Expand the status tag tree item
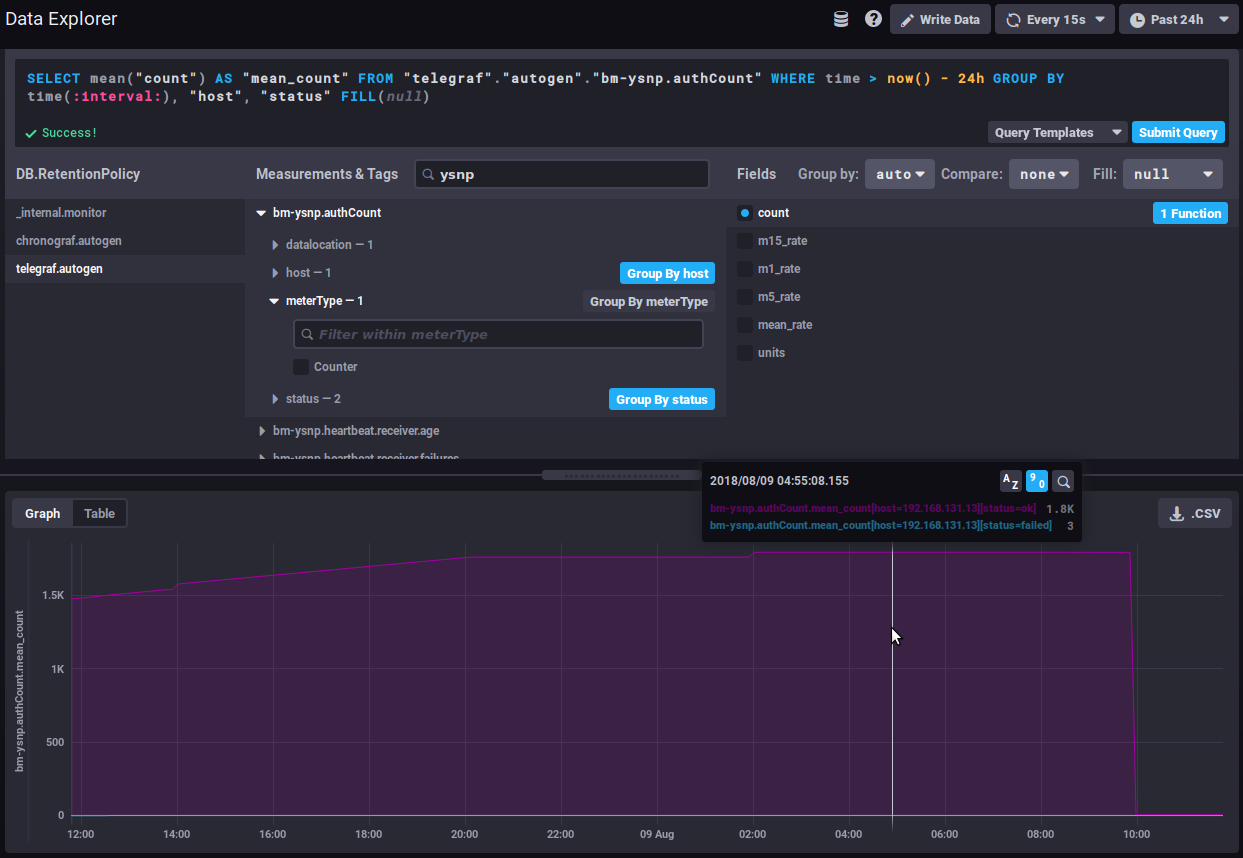The width and height of the screenshot is (1243, 858). tap(276, 399)
